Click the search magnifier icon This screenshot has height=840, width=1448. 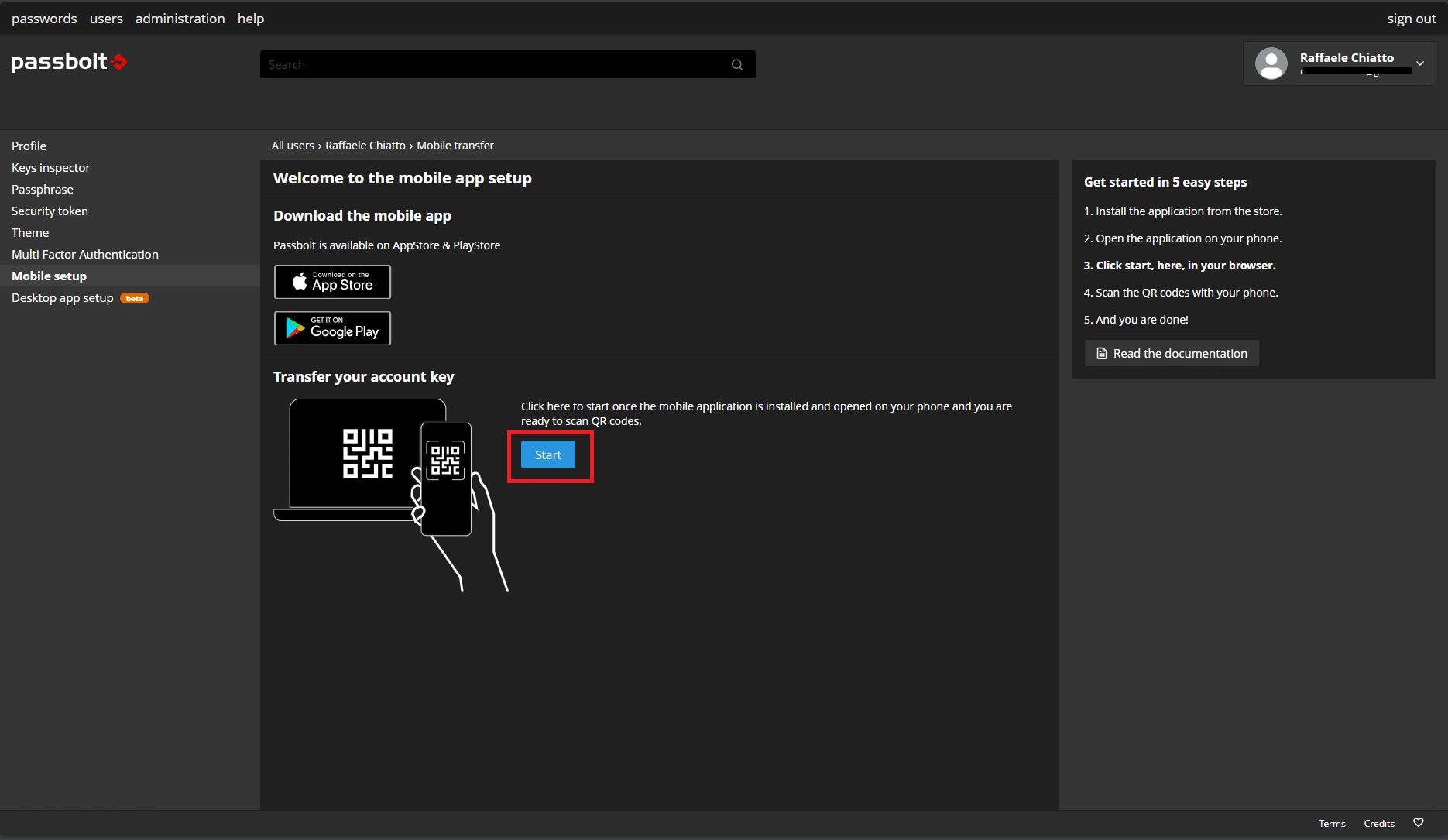pos(737,65)
